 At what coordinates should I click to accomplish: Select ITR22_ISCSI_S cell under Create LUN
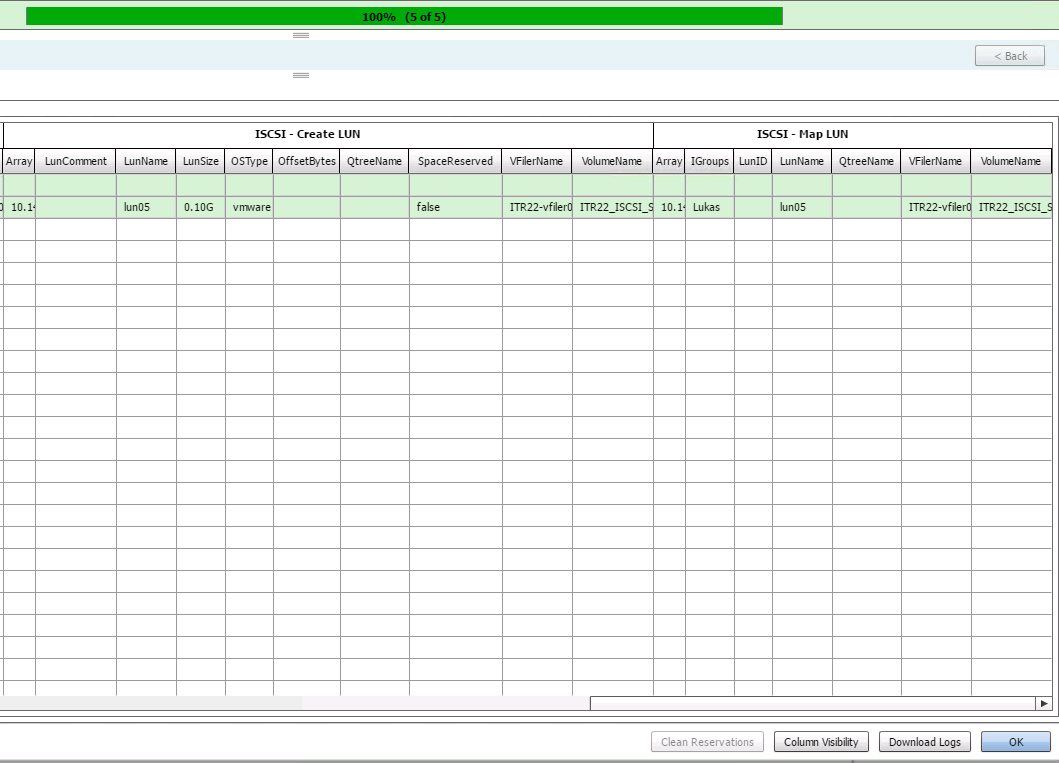coord(613,207)
